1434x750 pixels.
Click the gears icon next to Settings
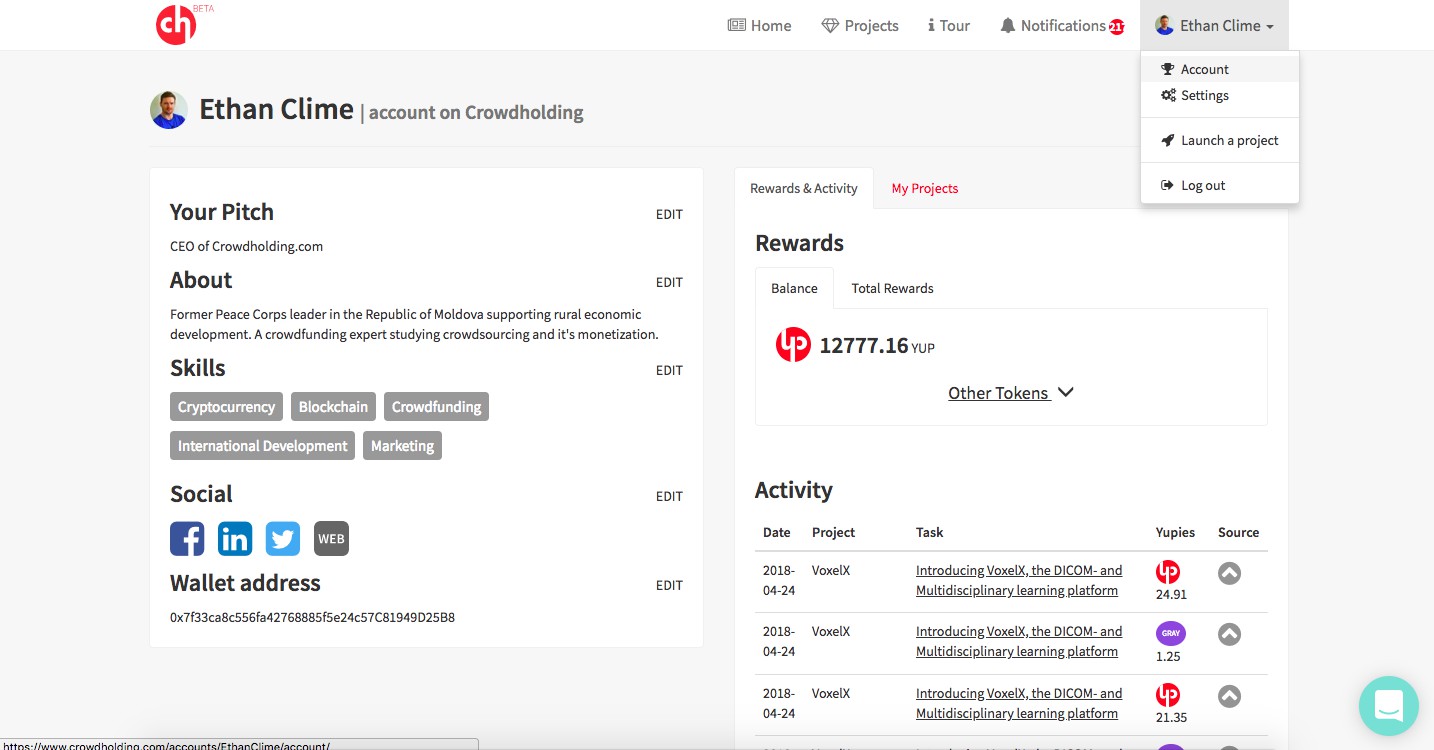pyautogui.click(x=1168, y=95)
